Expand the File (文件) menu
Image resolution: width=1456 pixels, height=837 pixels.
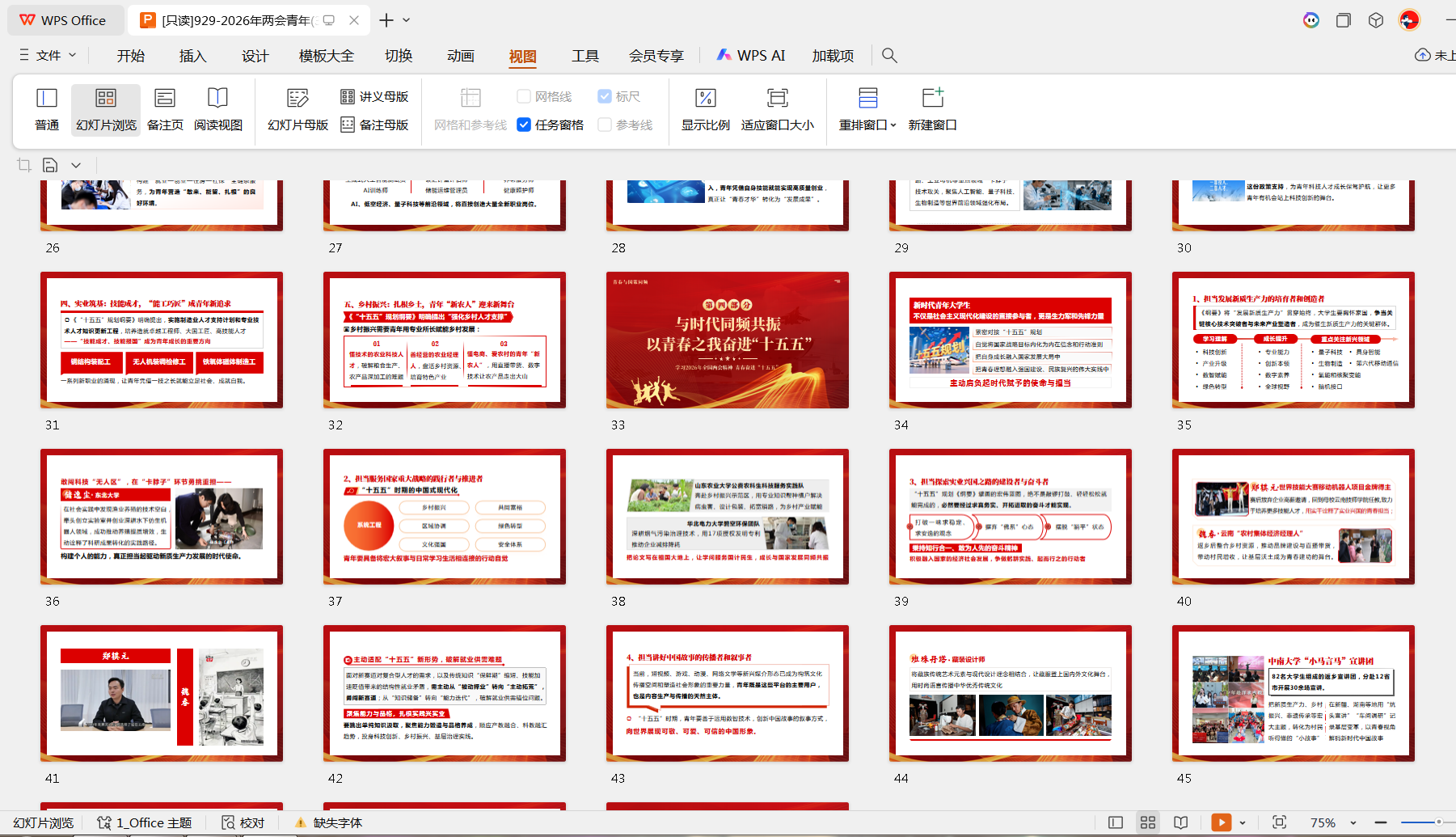[x=48, y=55]
